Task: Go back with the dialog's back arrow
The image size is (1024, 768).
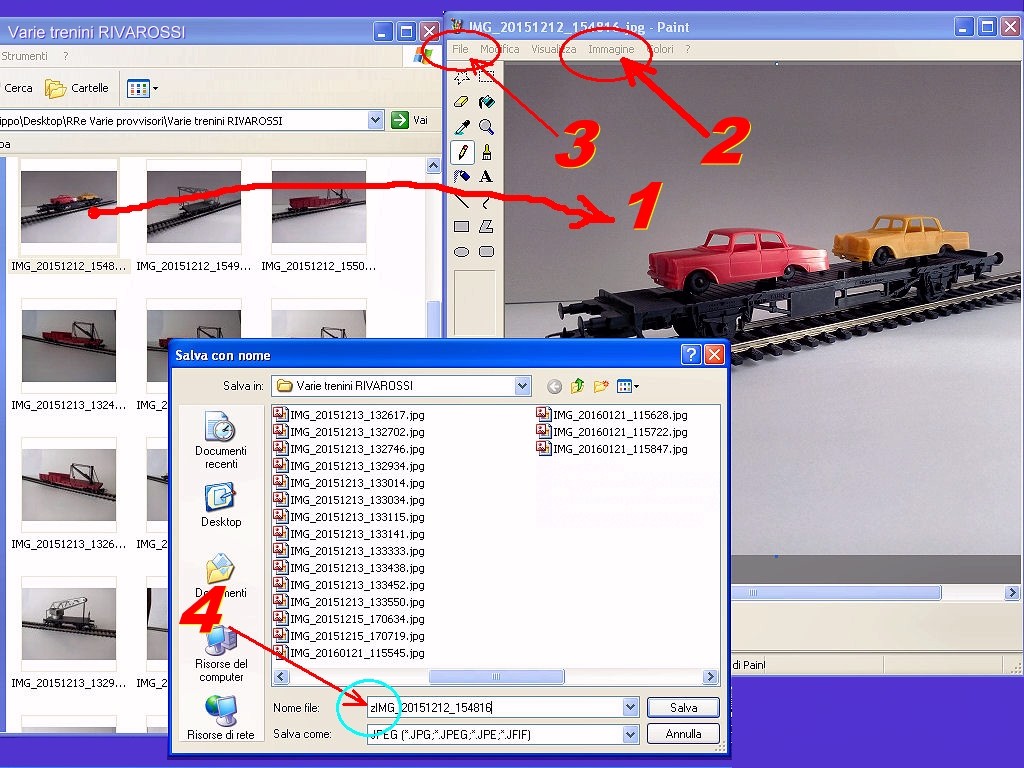Action: point(554,387)
